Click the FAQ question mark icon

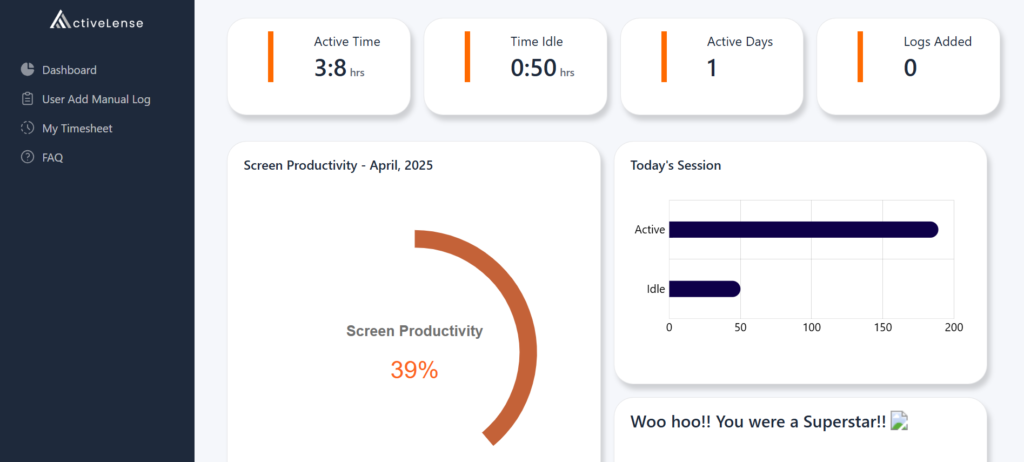pos(27,157)
